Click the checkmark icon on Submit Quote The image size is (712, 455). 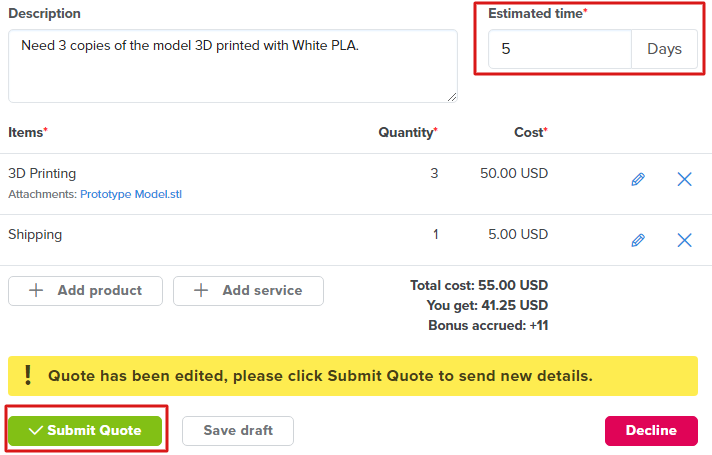[x=36, y=430]
